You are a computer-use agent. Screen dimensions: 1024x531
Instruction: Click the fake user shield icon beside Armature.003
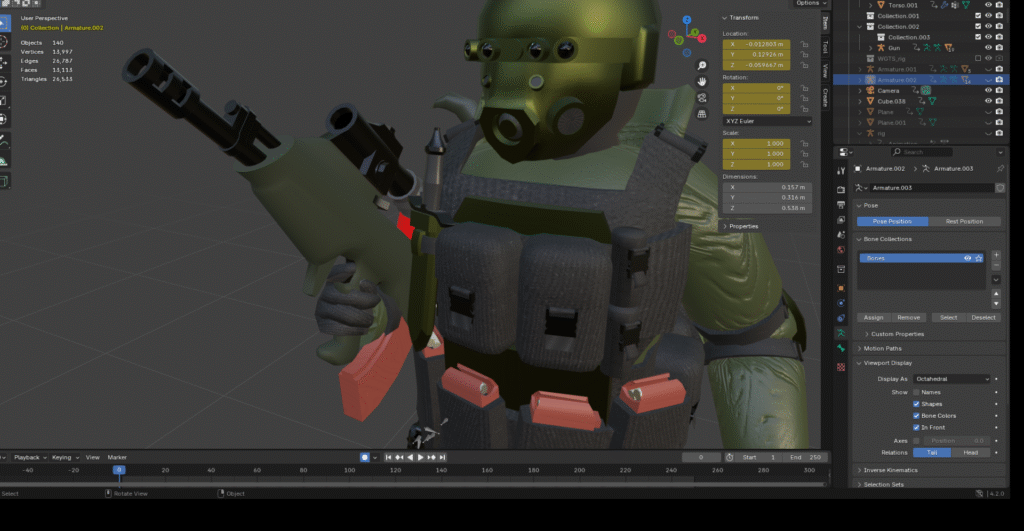click(1000, 188)
